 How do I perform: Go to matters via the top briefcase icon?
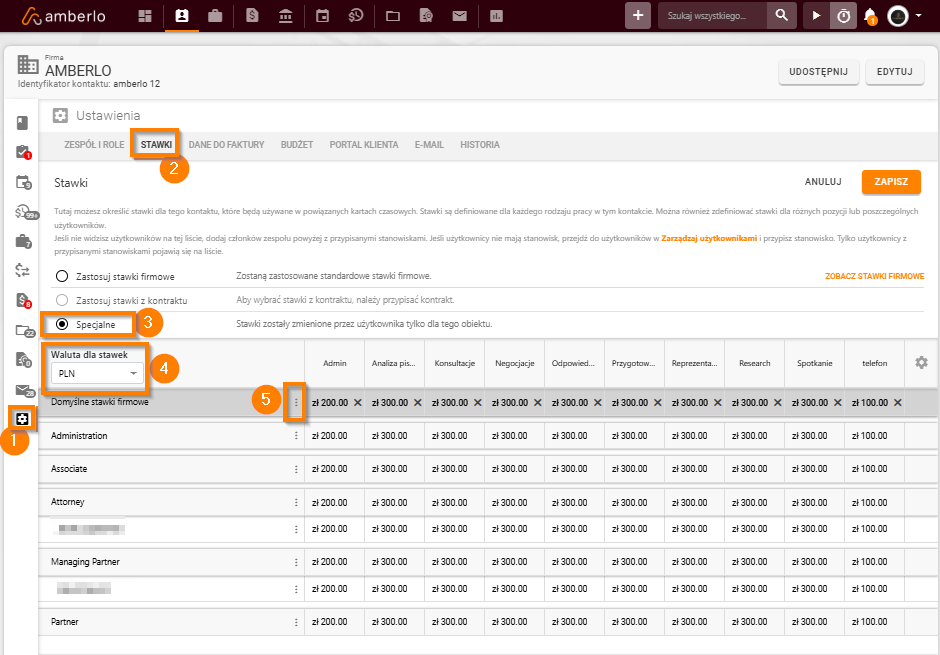[215, 16]
